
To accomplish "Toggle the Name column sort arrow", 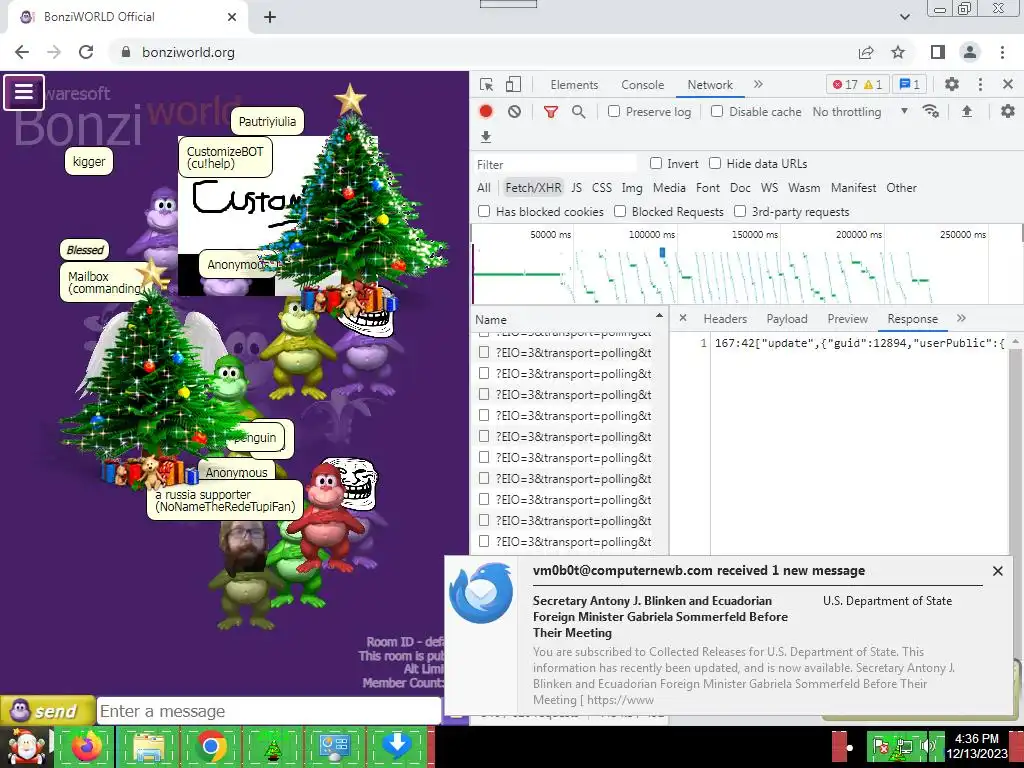I will (x=660, y=316).
